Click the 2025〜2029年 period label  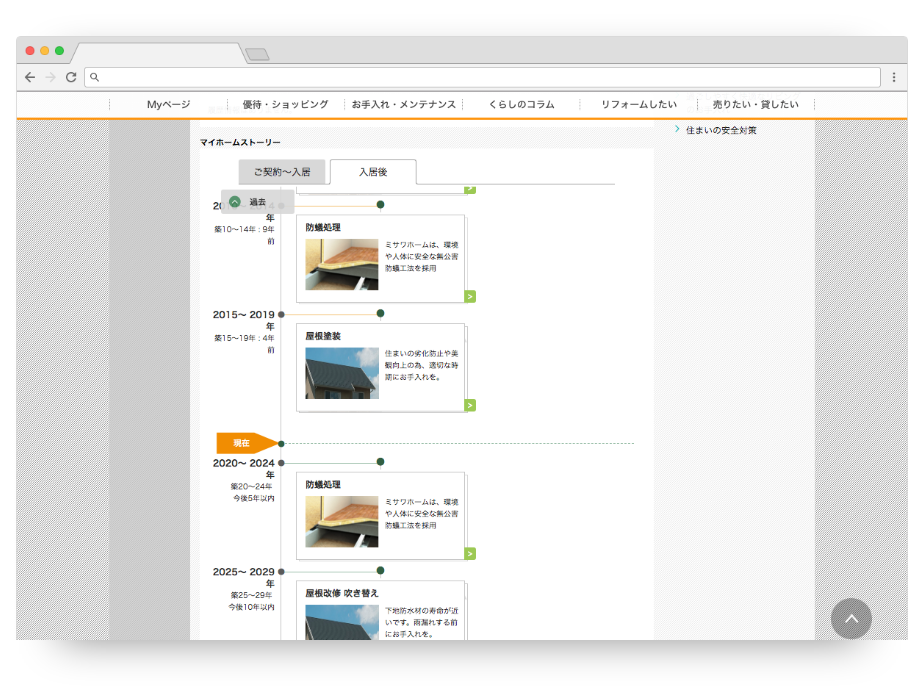pyautogui.click(x=243, y=577)
